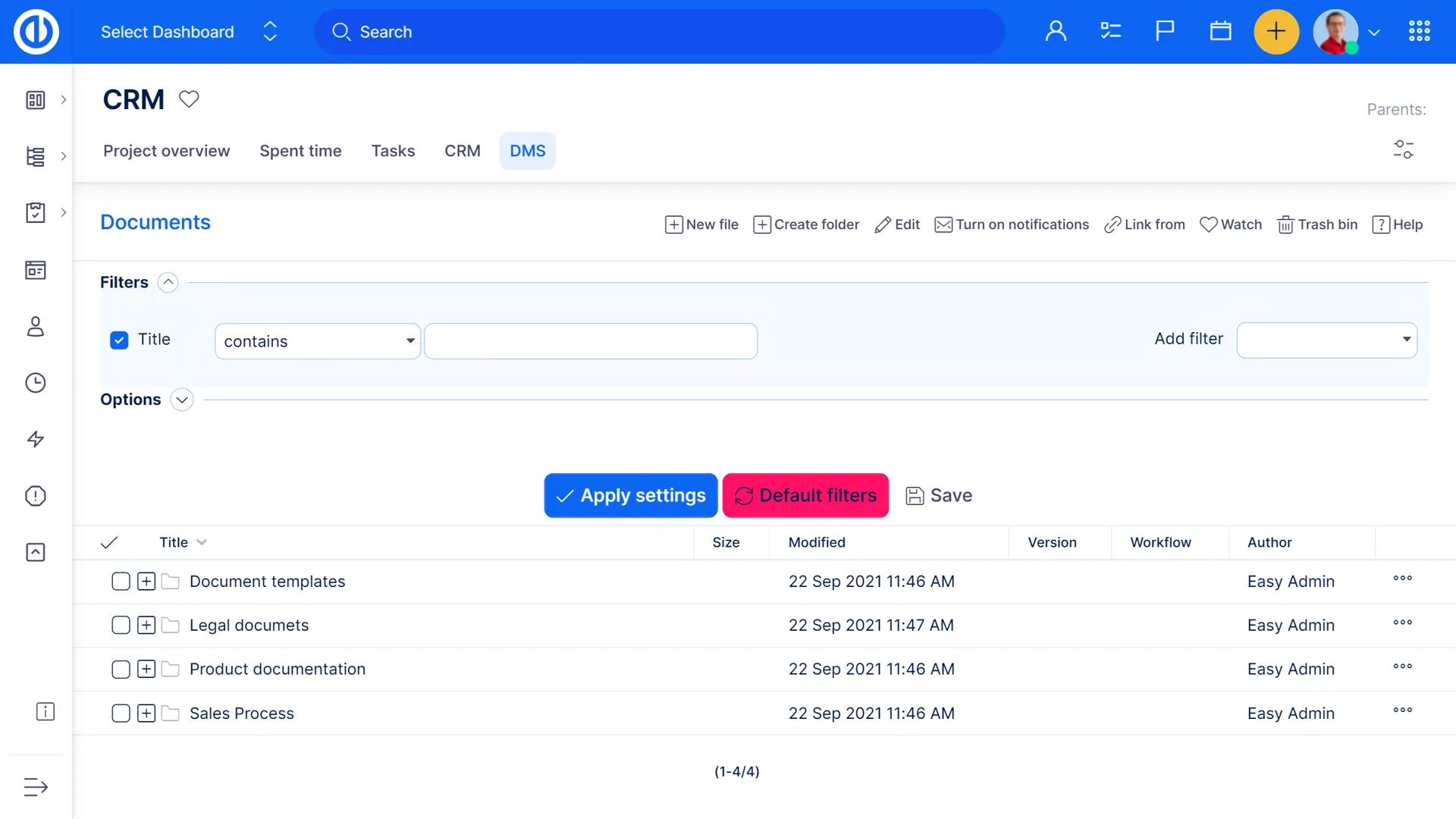Click the lightning bolt sidebar icon
This screenshot has height=819, width=1456.
[36, 439]
